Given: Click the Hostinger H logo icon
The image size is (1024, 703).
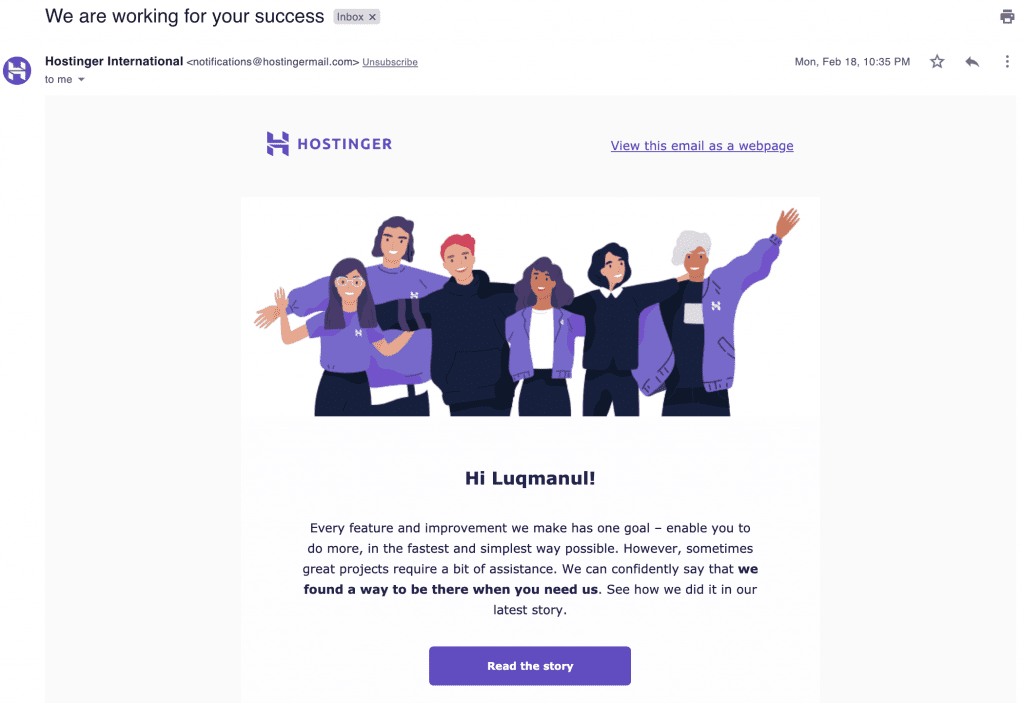Looking at the screenshot, I should (x=278, y=144).
